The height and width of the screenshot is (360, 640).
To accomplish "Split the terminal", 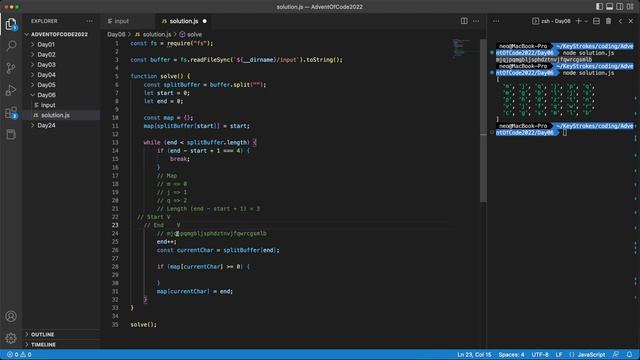I will point(596,21).
